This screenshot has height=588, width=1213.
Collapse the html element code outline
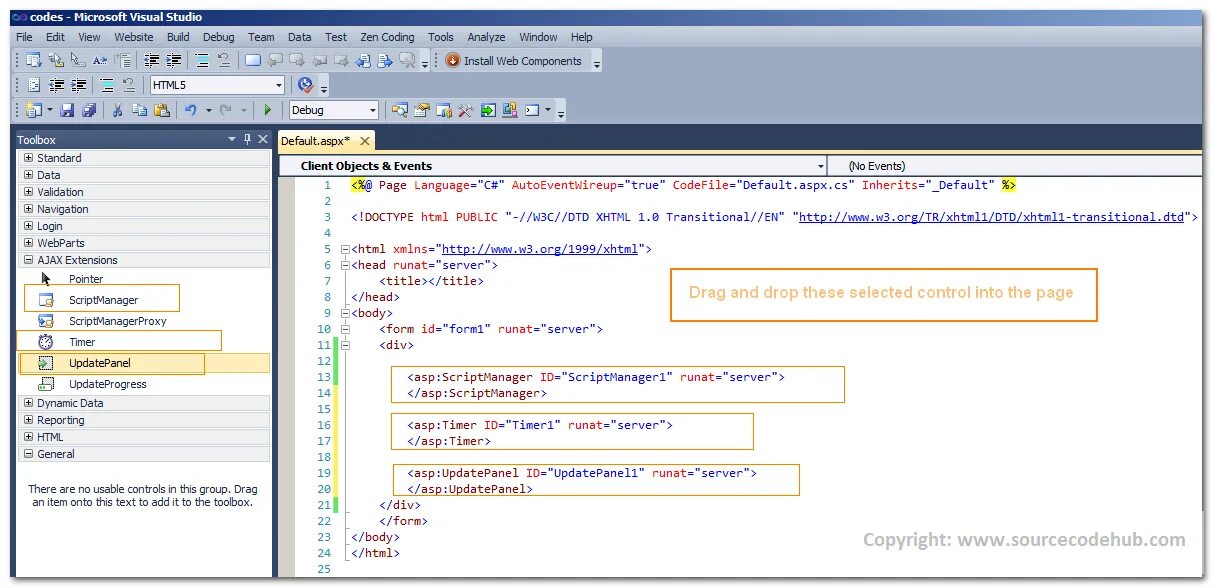[345, 249]
